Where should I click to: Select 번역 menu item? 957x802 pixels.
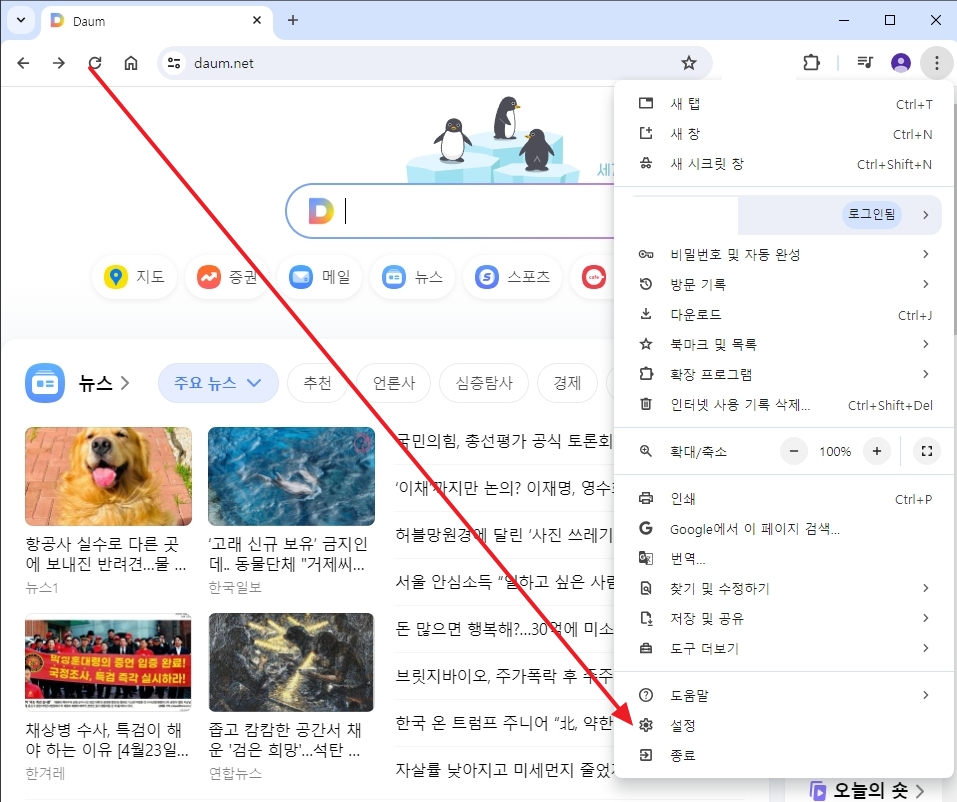click(x=784, y=558)
